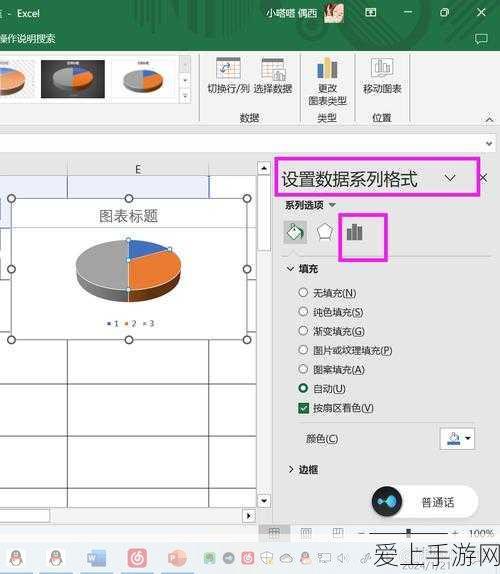The image size is (500, 574).
Task: Open Word from the taskbar
Action: click(x=97, y=558)
